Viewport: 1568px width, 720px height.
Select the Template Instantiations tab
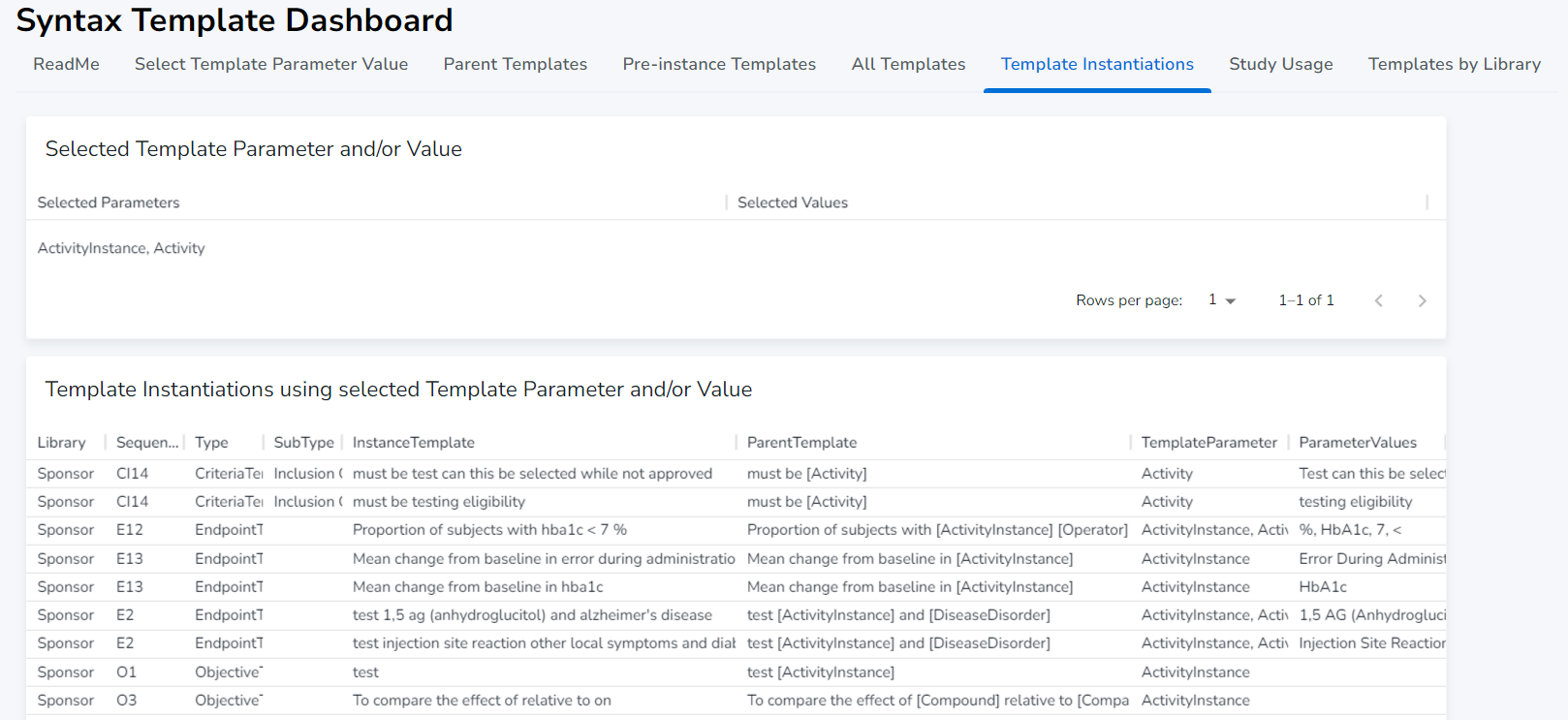(1097, 64)
